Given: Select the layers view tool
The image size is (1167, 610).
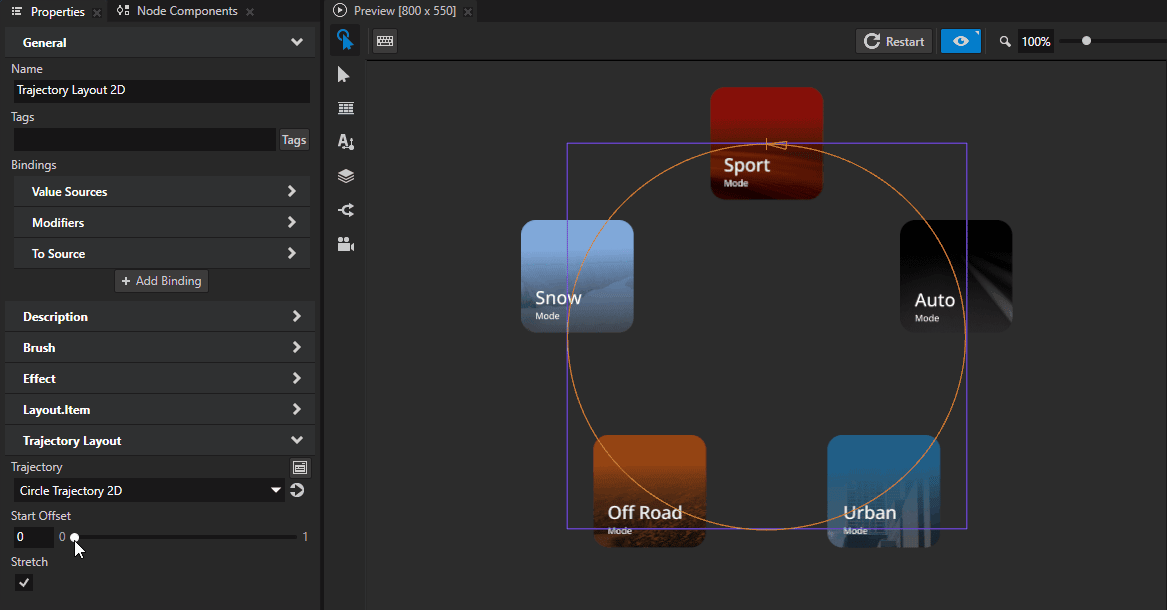Looking at the screenshot, I should [x=345, y=175].
